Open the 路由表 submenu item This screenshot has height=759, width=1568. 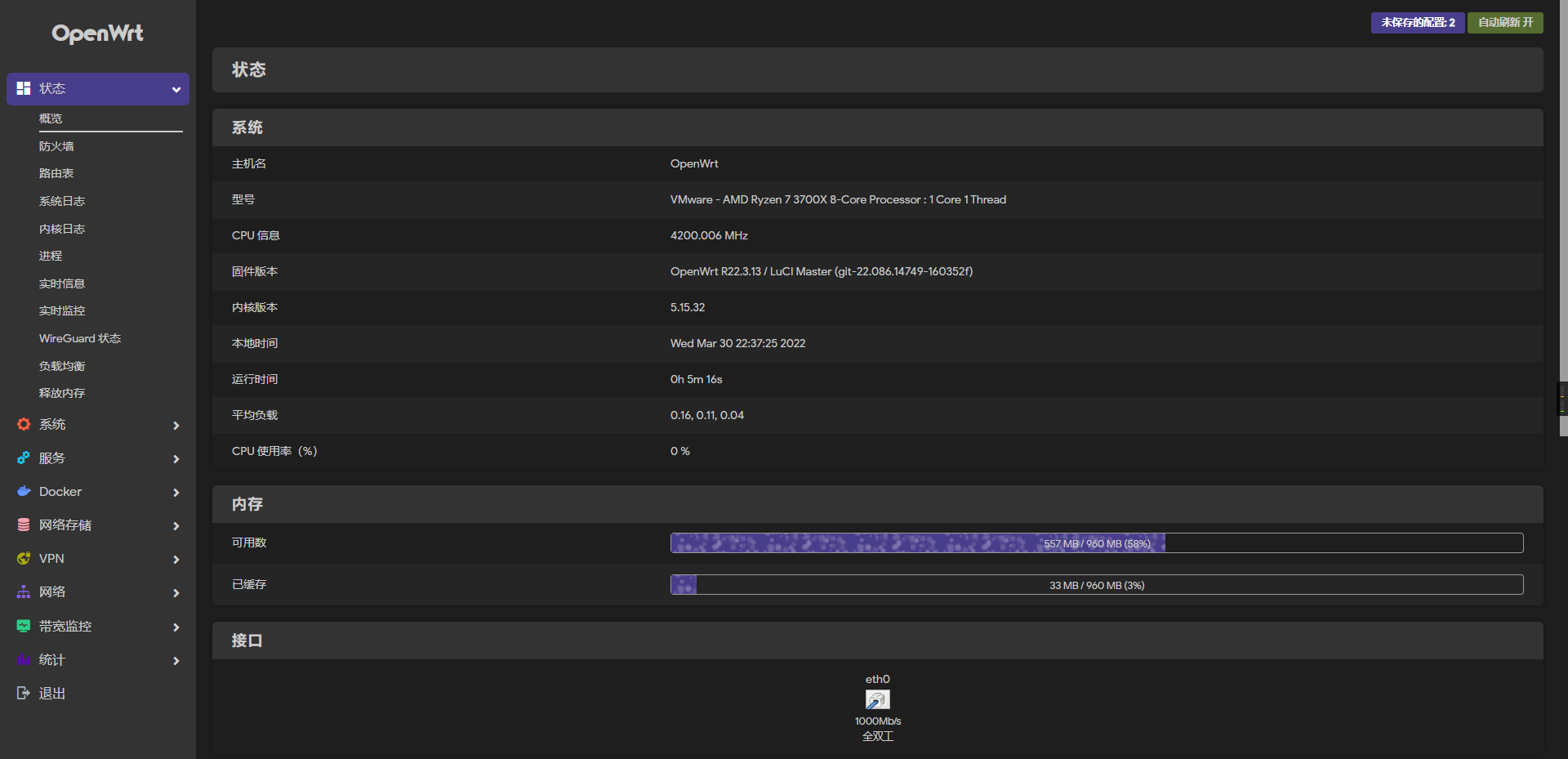tap(56, 173)
